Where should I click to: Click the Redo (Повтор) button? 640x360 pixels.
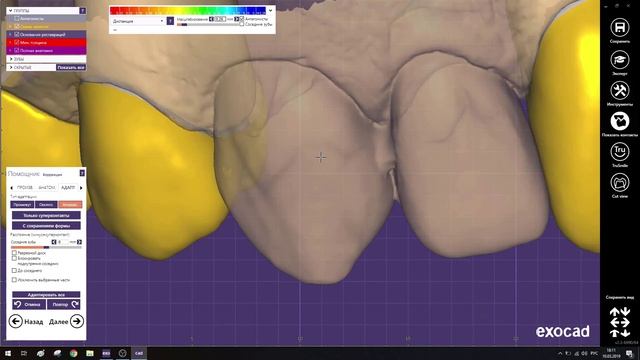(x=63, y=304)
